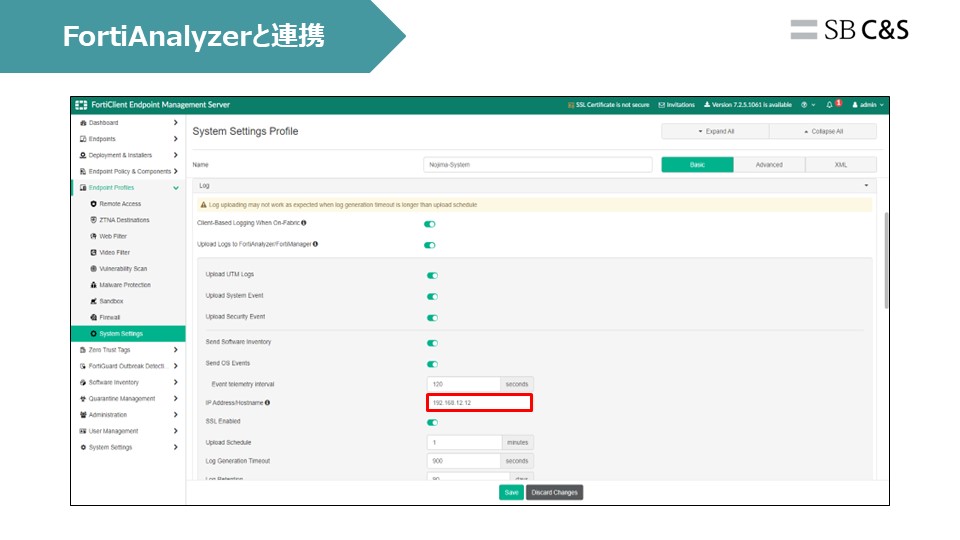Click the Sandbox icon
This screenshot has width=960, height=540.
[x=94, y=301]
